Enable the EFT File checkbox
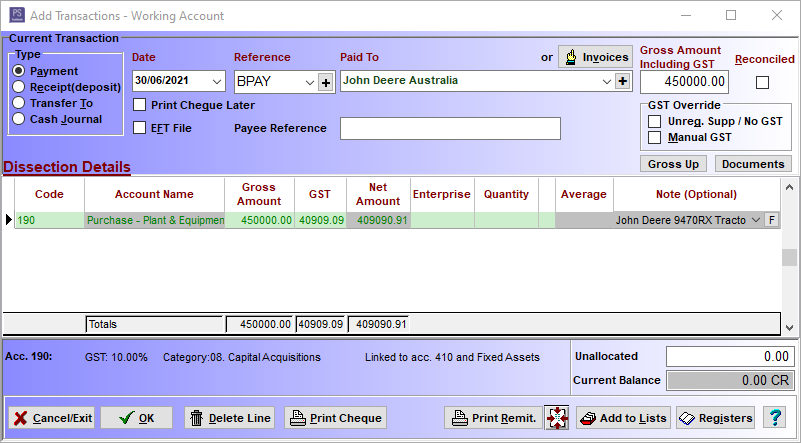This screenshot has width=801, height=443. pos(139,128)
